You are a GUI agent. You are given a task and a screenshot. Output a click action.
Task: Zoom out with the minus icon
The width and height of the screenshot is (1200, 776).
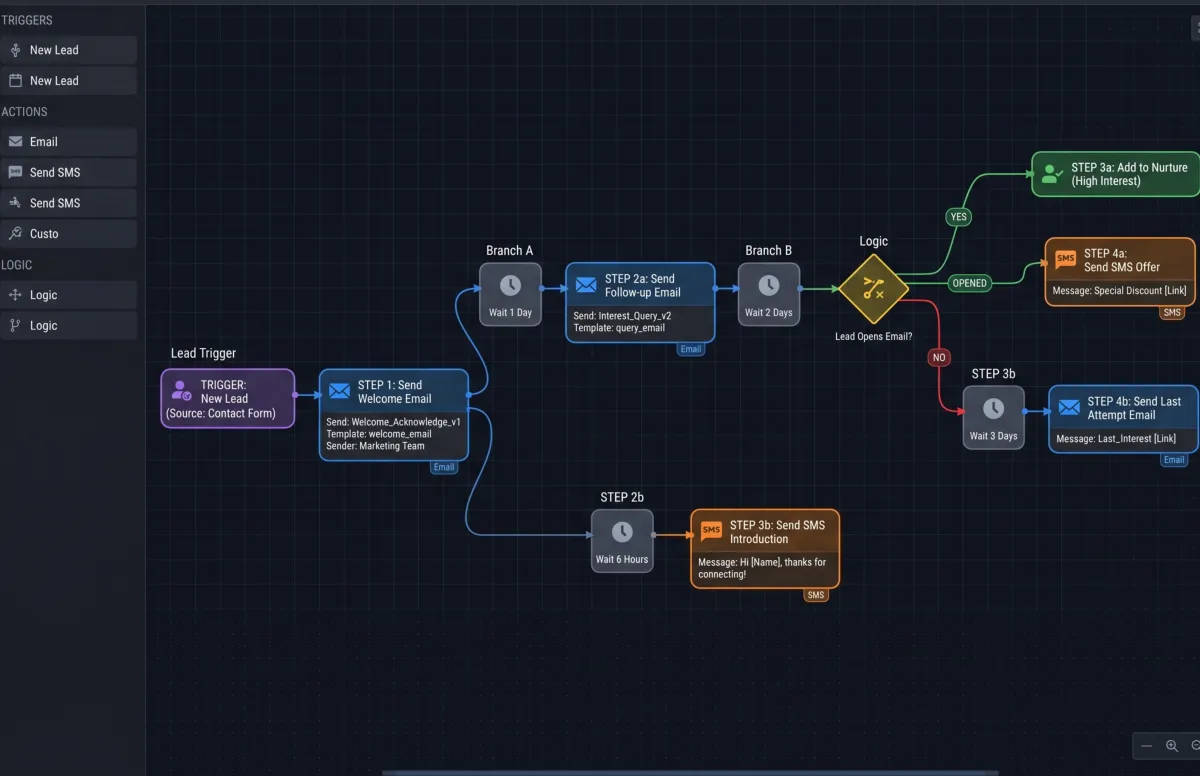tap(1147, 746)
